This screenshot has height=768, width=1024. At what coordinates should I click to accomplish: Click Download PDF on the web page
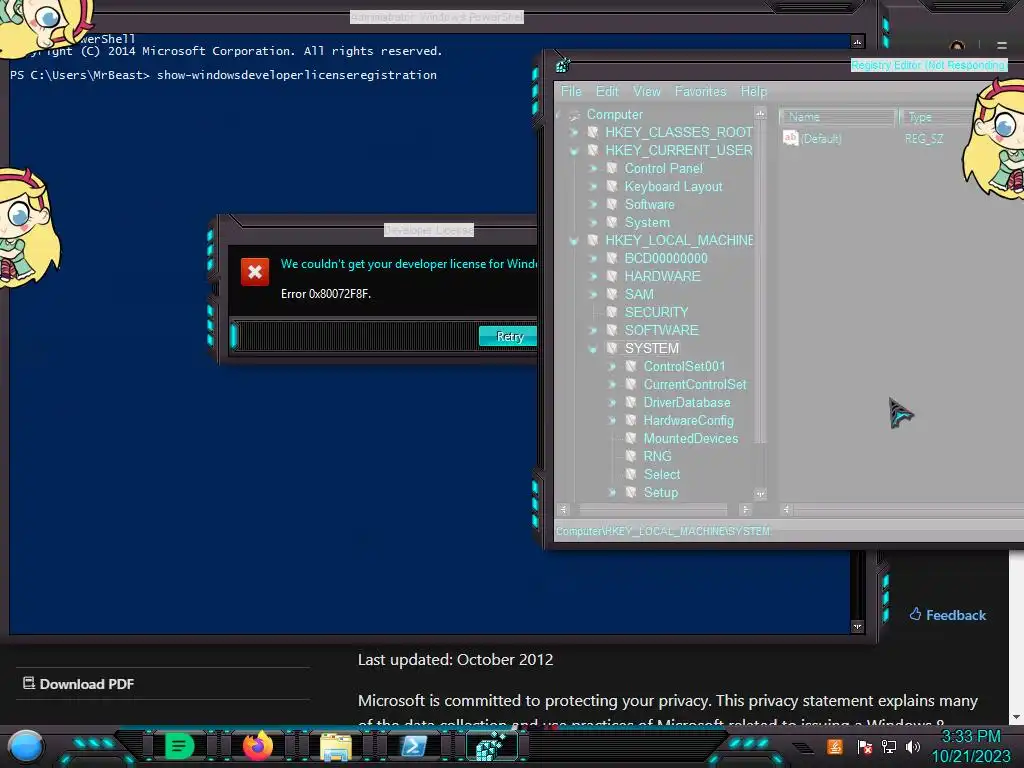78,684
